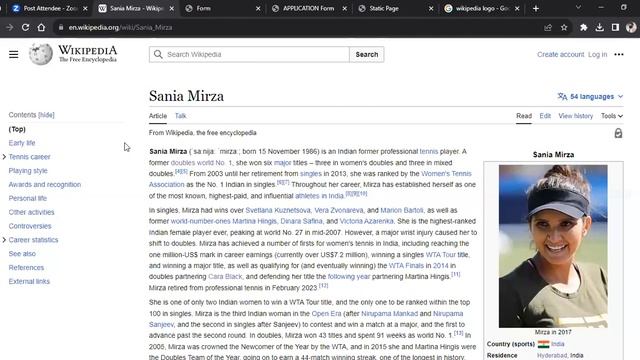Expand the Career statistics contents section
Screen dimensions: 640x360
[x=4, y=240]
